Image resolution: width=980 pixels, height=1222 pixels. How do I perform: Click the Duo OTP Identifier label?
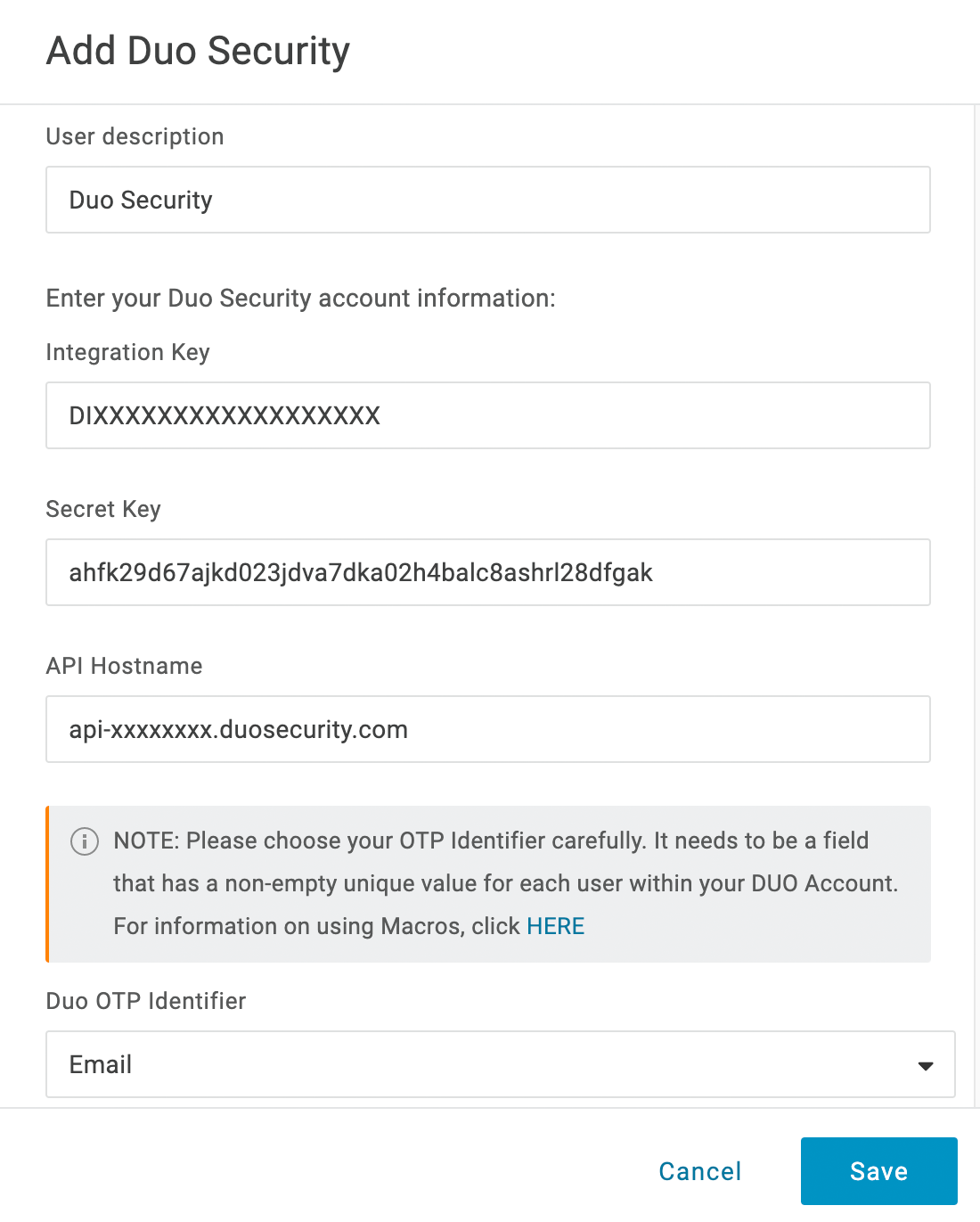click(x=145, y=1001)
